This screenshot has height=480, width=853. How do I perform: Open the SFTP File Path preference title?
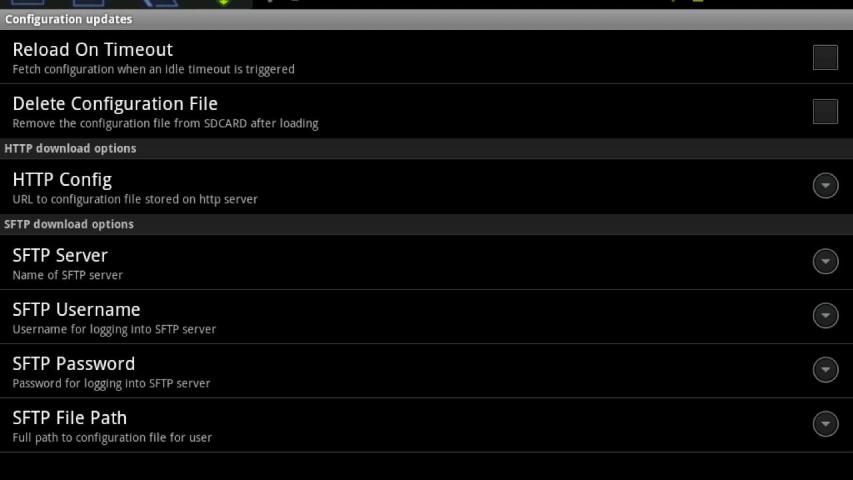69,418
